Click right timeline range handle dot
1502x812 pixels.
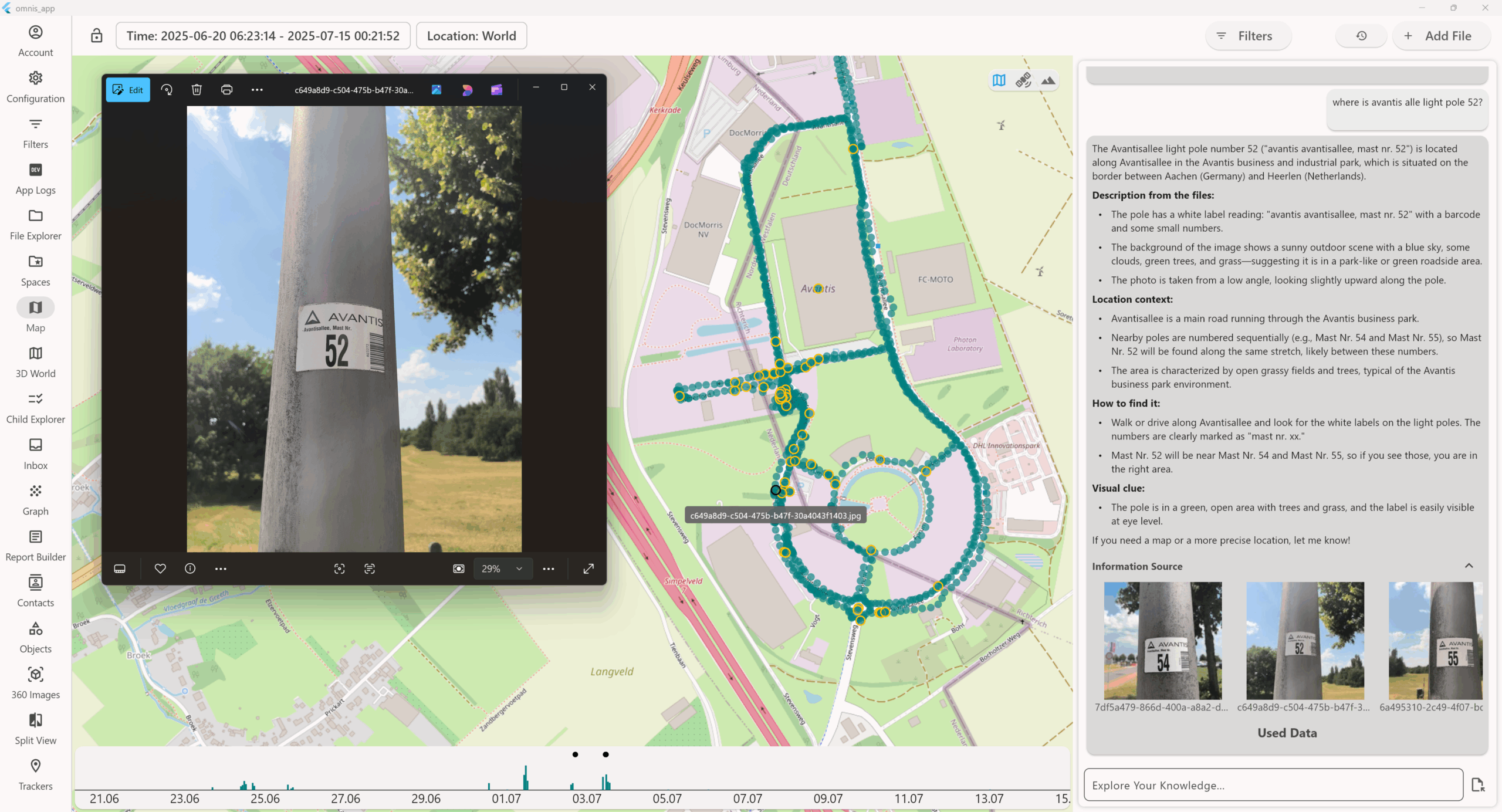coord(605,755)
